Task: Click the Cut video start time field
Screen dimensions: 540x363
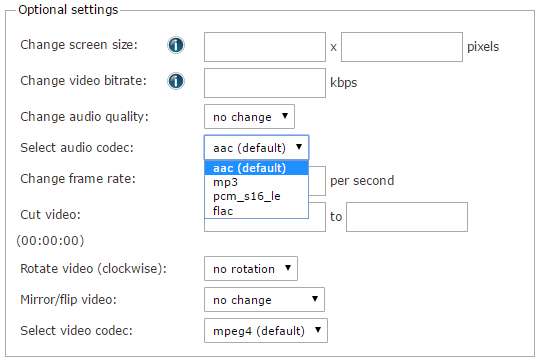Action: [265, 225]
